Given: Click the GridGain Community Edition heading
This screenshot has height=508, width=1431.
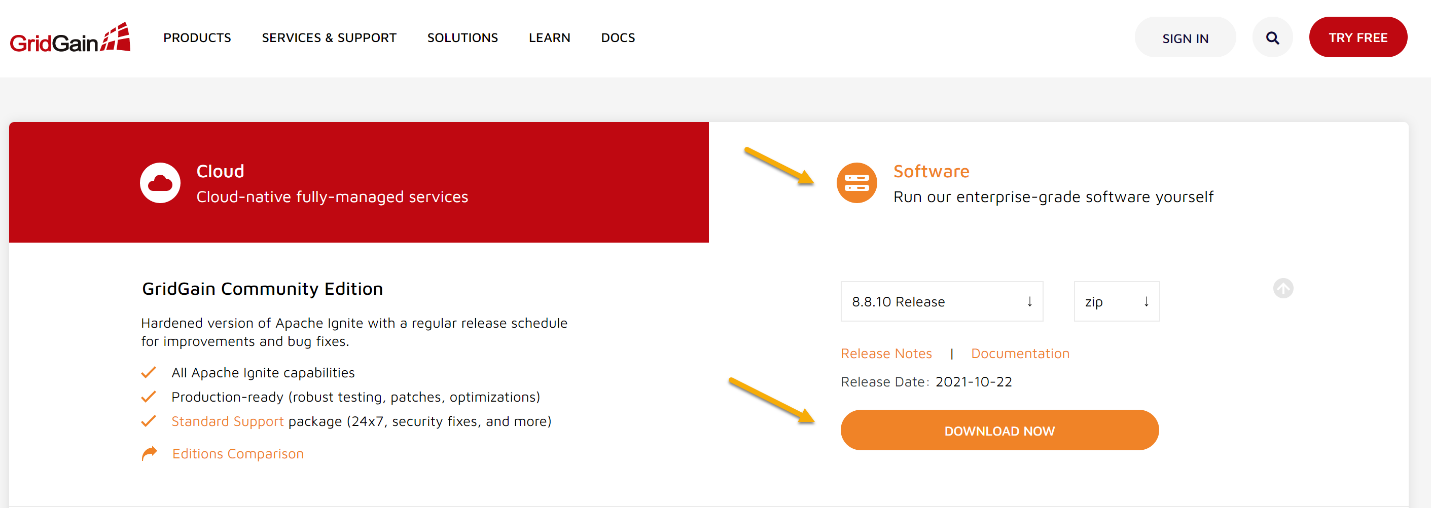Looking at the screenshot, I should pos(263,289).
